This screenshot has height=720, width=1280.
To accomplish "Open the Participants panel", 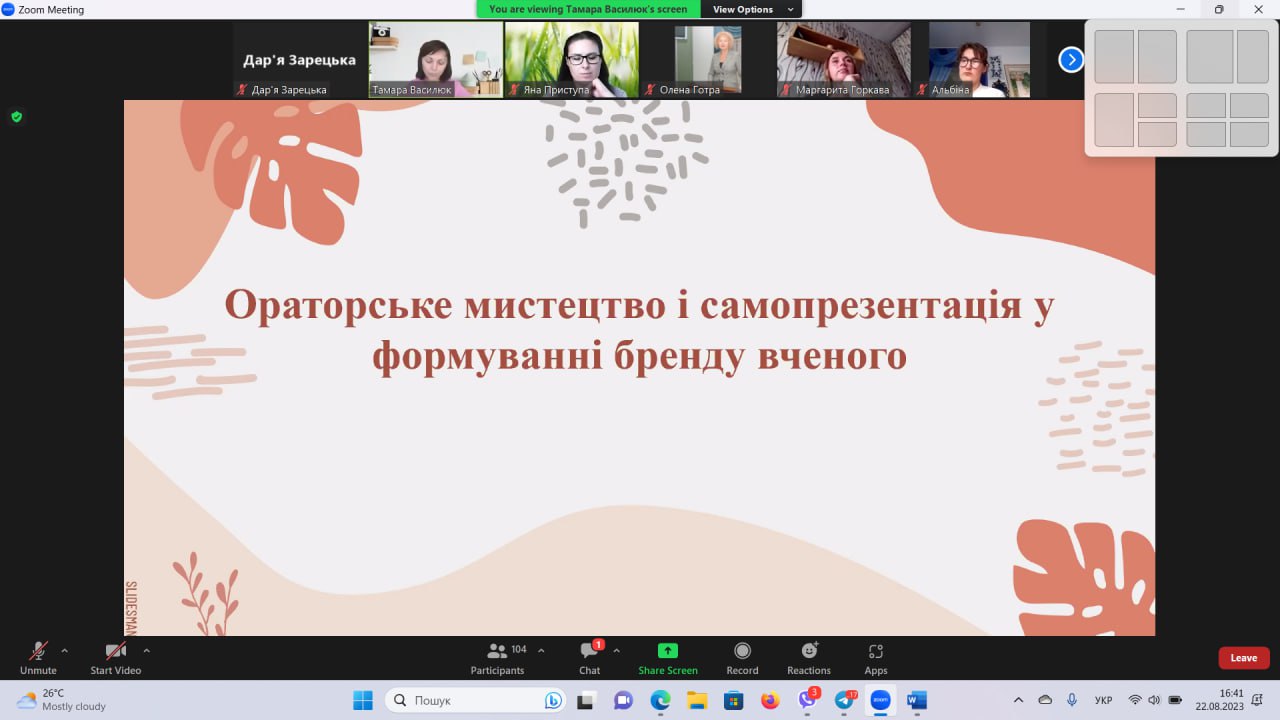I will [x=497, y=658].
